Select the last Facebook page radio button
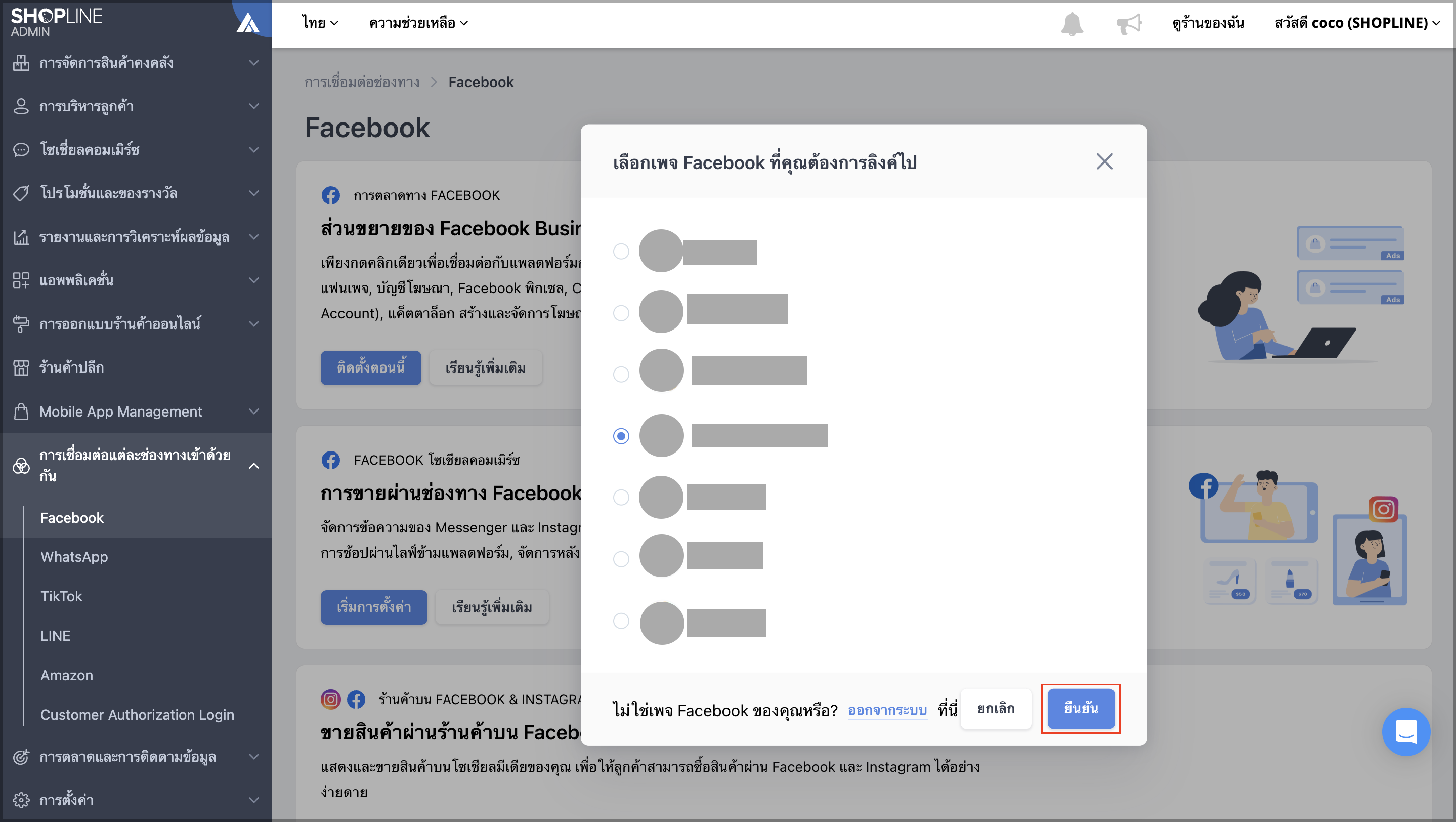 [x=621, y=621]
